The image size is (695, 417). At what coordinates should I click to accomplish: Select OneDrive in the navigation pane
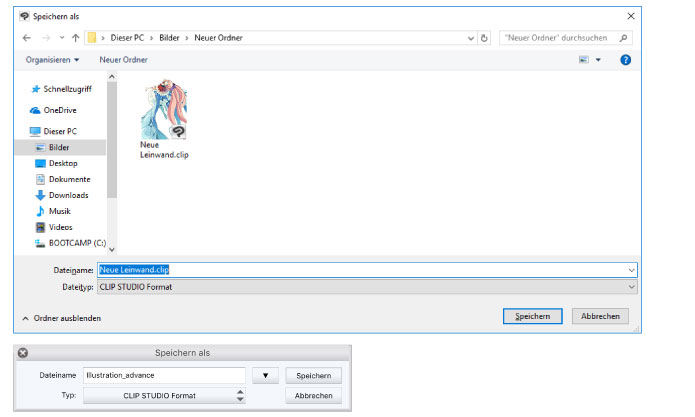coord(53,110)
